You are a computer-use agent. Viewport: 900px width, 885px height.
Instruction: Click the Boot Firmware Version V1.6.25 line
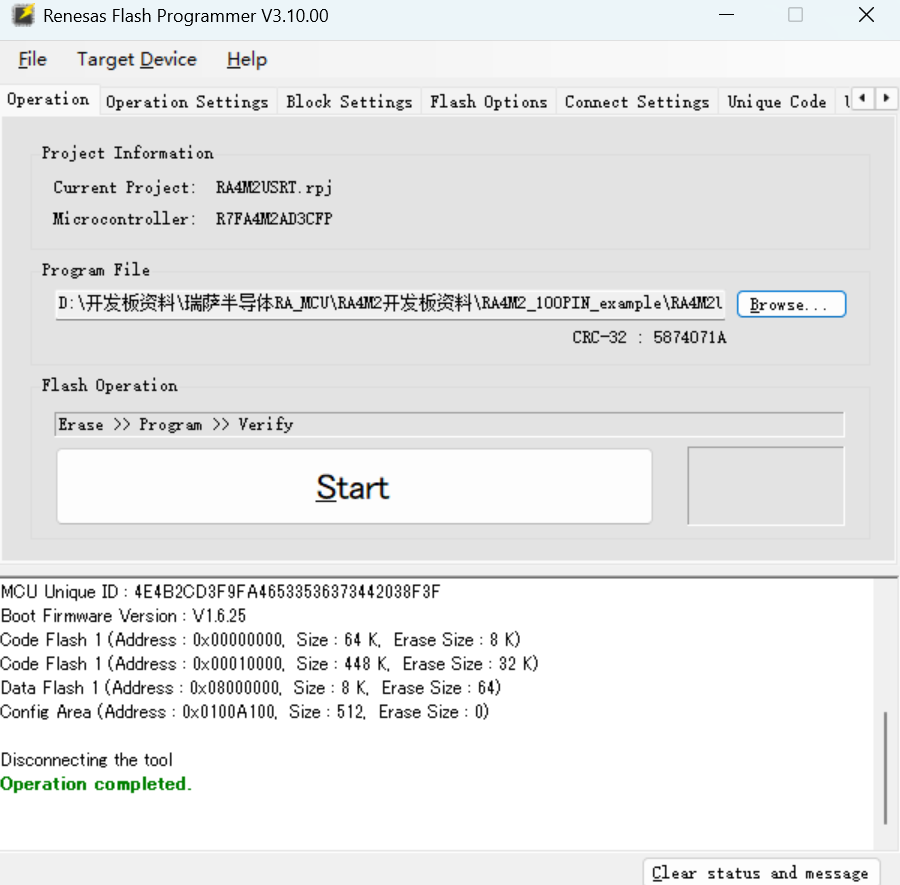click(123, 616)
